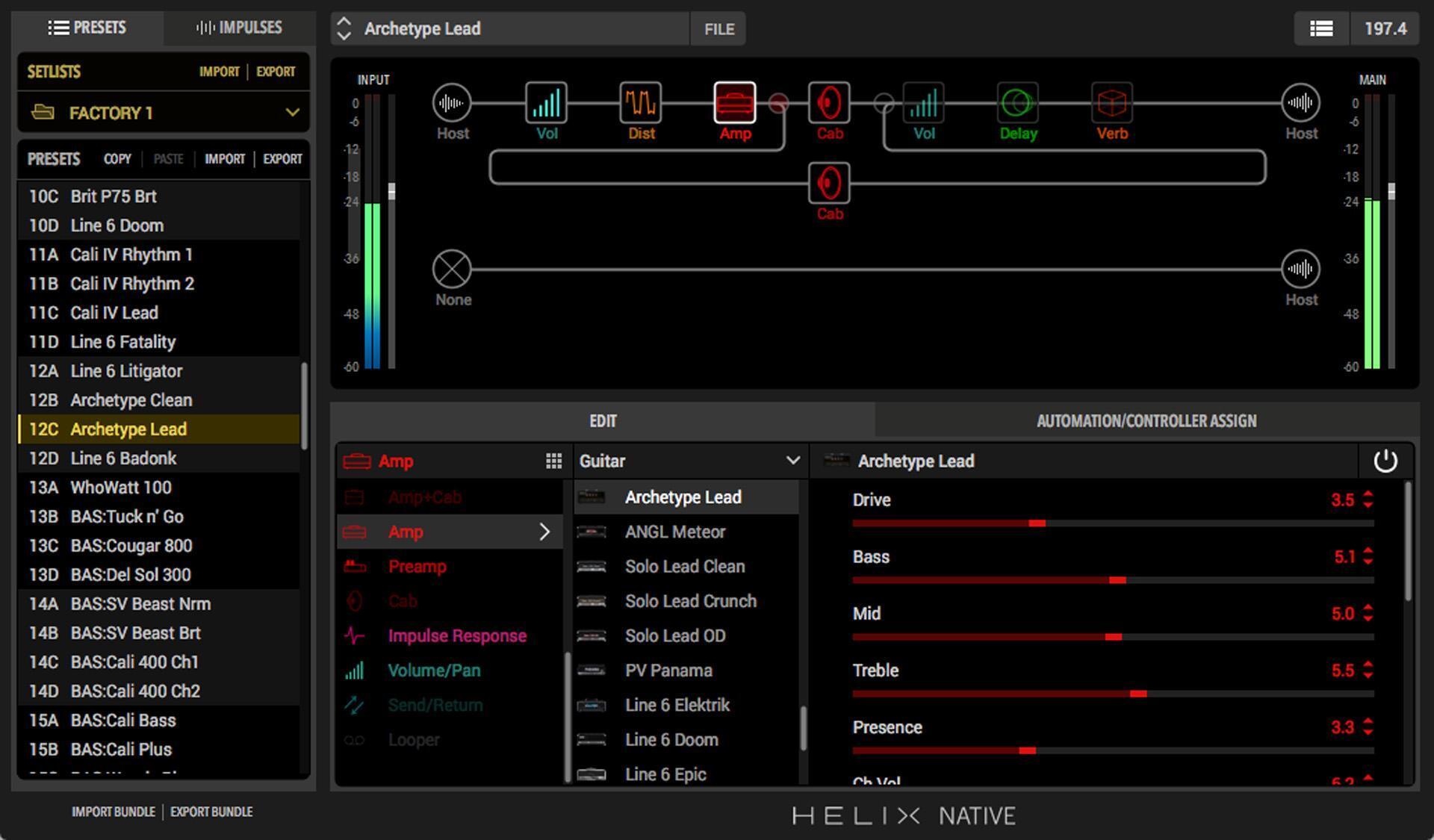
Task: Expand the Amp subcategory with the arrow
Action: coord(546,532)
